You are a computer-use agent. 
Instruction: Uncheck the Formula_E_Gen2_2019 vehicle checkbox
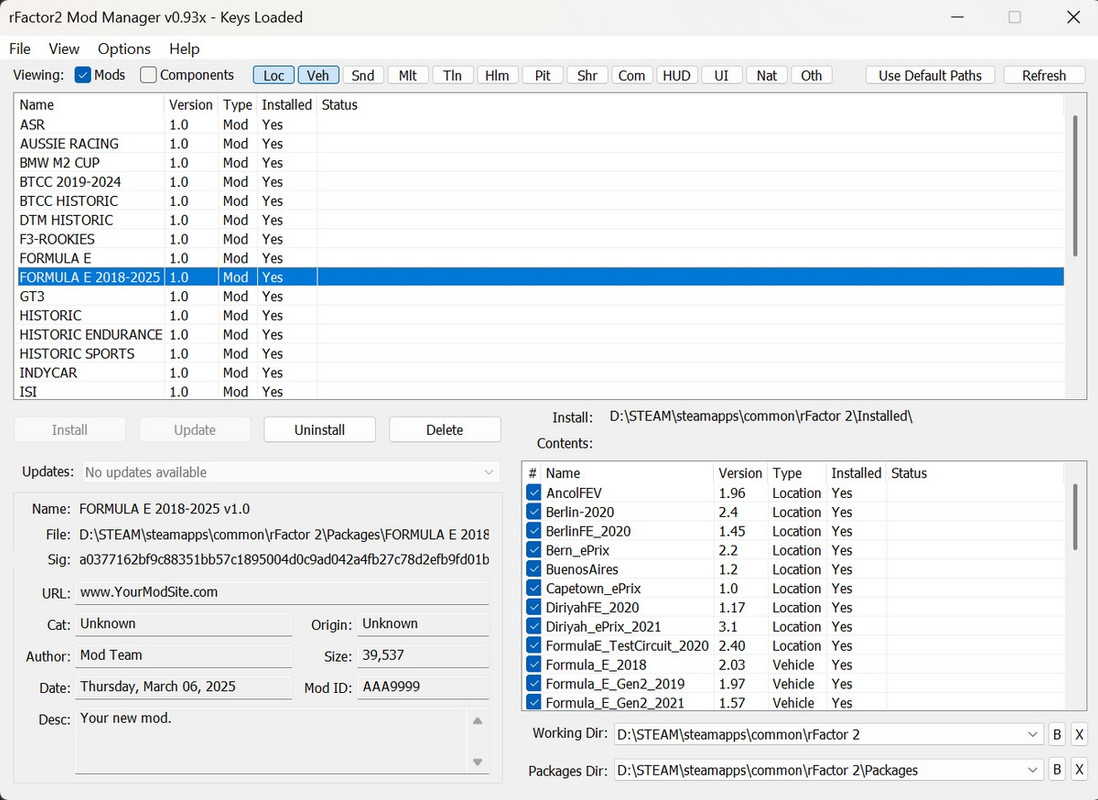click(x=534, y=684)
